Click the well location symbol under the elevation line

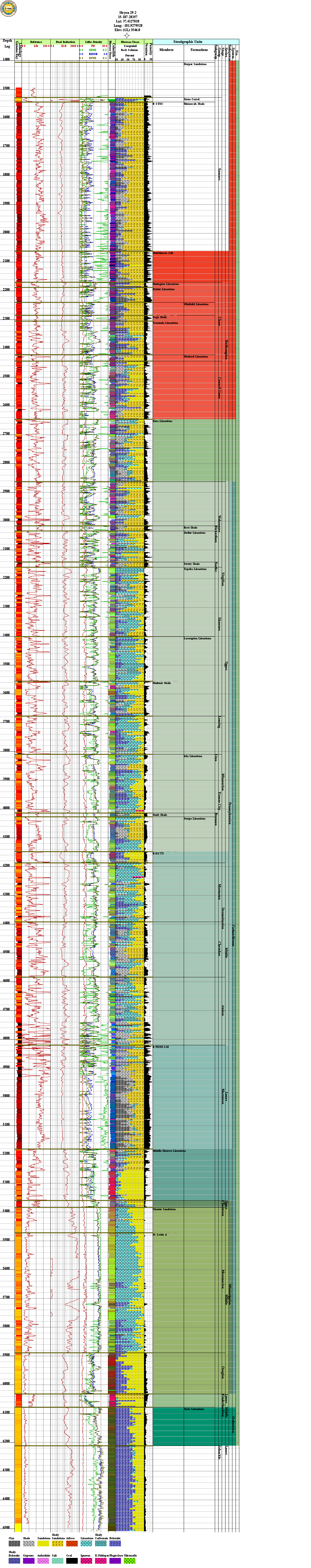tap(127, 35)
